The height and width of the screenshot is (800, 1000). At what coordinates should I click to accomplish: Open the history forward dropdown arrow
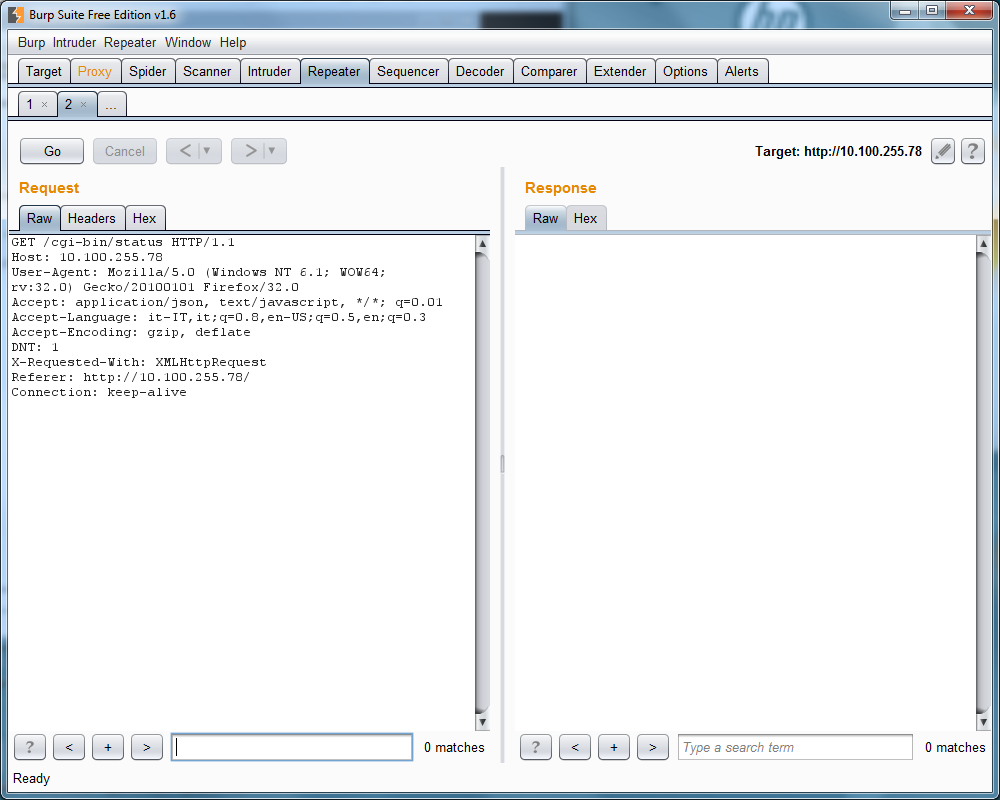click(271, 151)
